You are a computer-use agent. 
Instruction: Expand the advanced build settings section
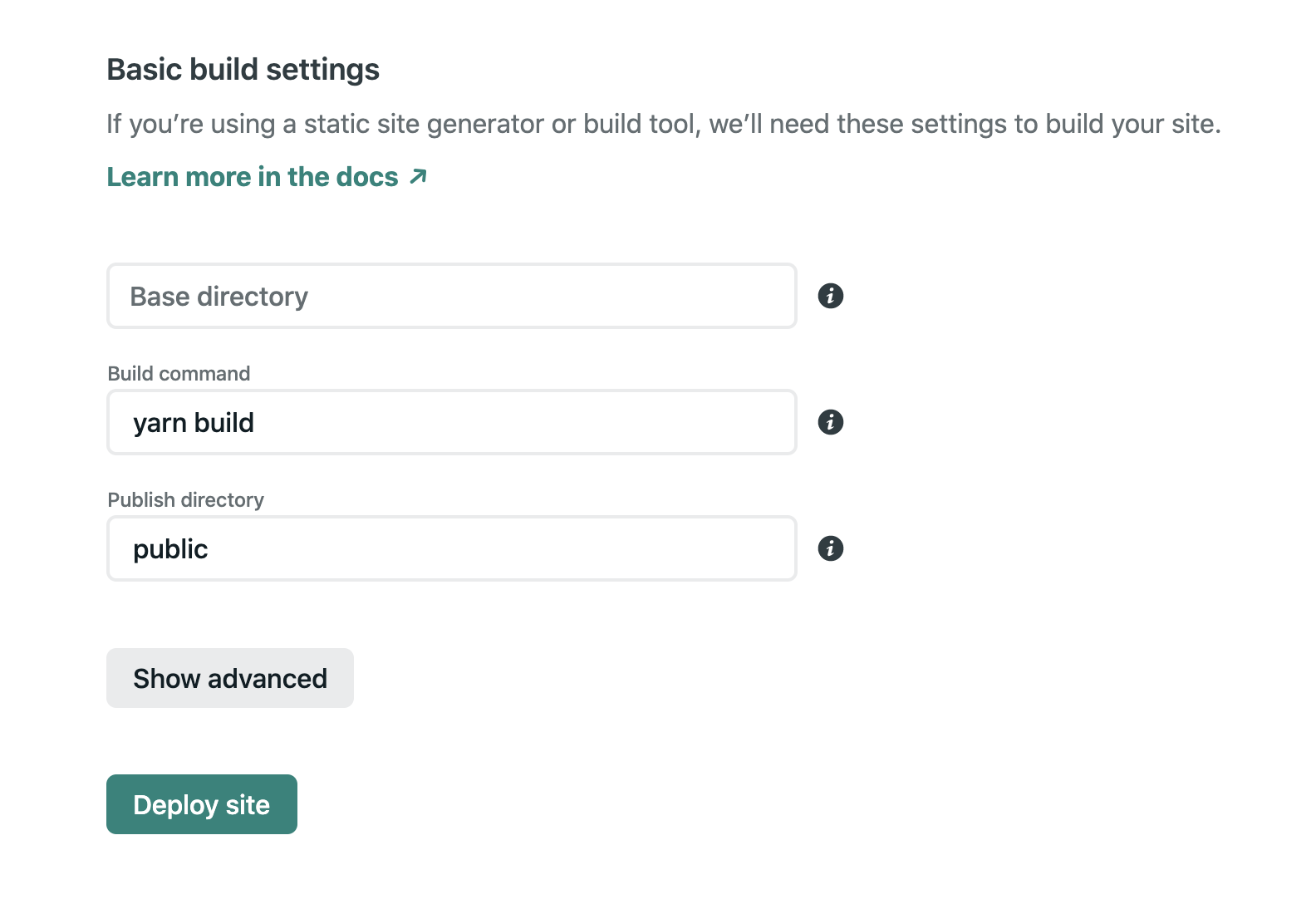pyautogui.click(x=229, y=678)
